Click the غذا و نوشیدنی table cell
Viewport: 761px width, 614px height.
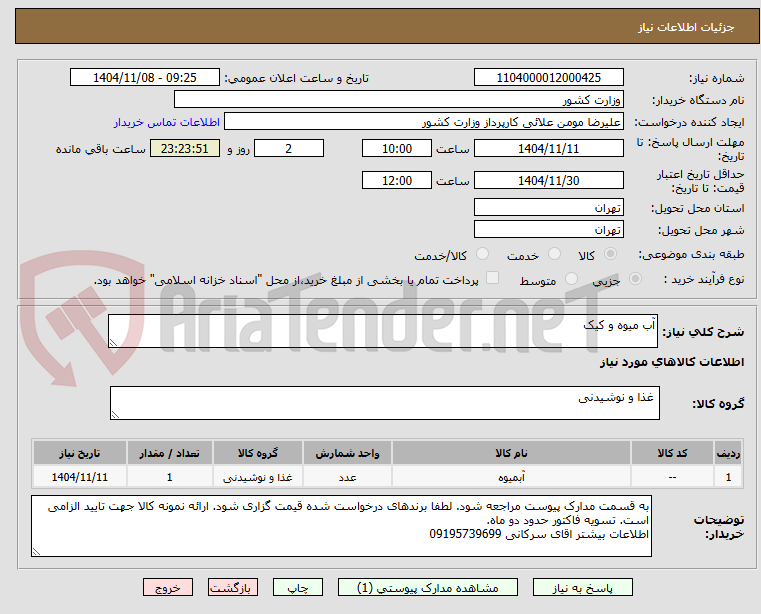(258, 477)
